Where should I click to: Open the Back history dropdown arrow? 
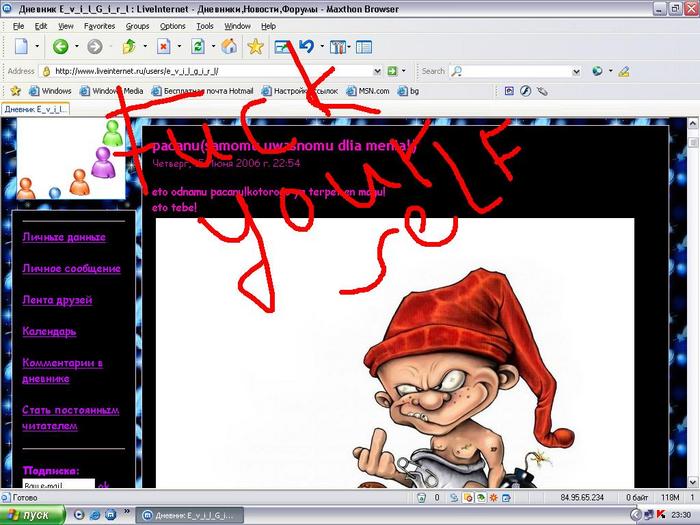coord(76,46)
